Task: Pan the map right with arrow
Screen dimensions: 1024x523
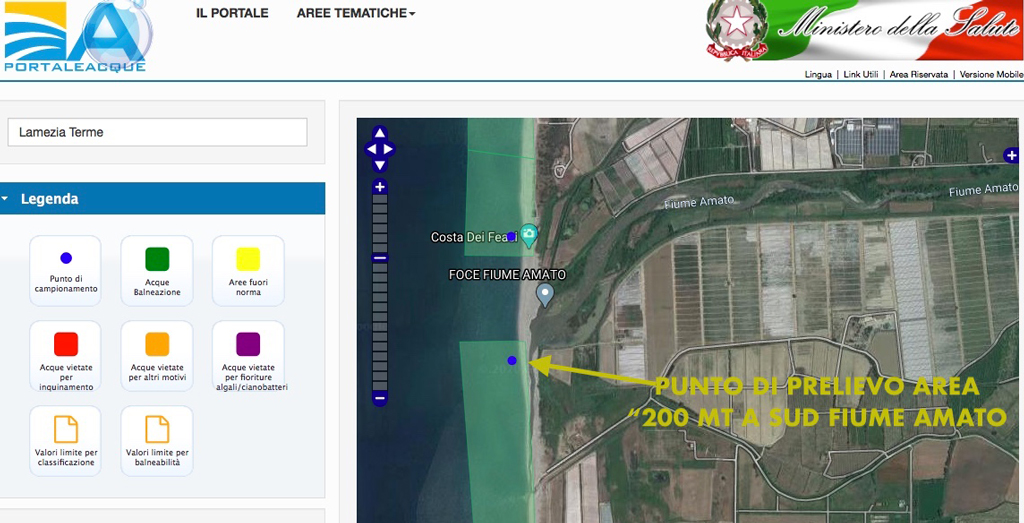Action: (x=389, y=150)
